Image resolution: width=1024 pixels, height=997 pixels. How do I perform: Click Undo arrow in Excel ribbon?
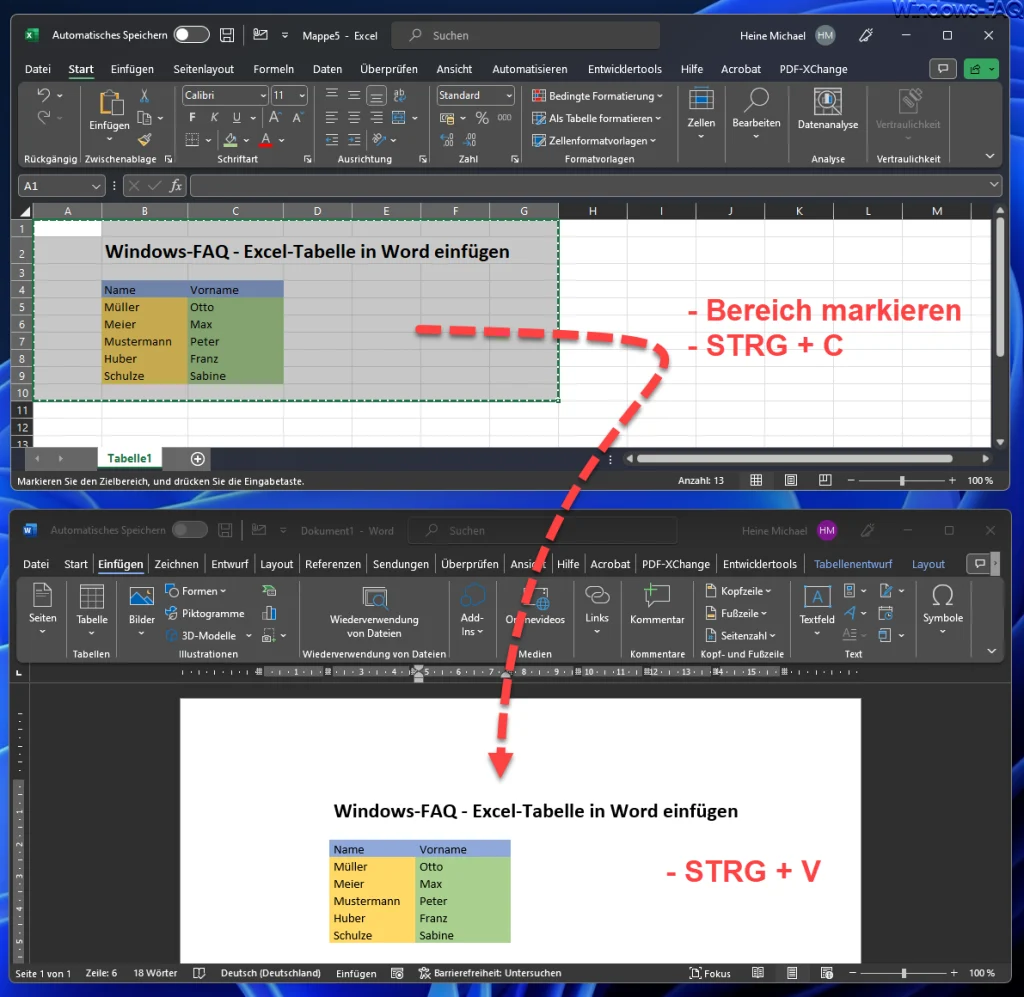(x=44, y=95)
